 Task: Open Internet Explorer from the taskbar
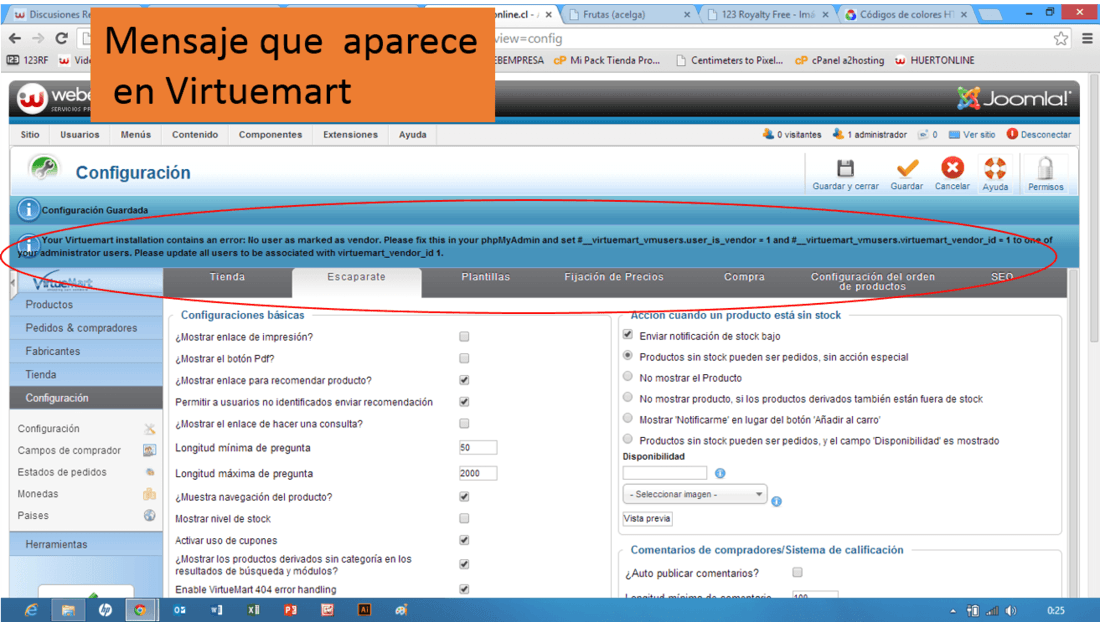[31, 610]
